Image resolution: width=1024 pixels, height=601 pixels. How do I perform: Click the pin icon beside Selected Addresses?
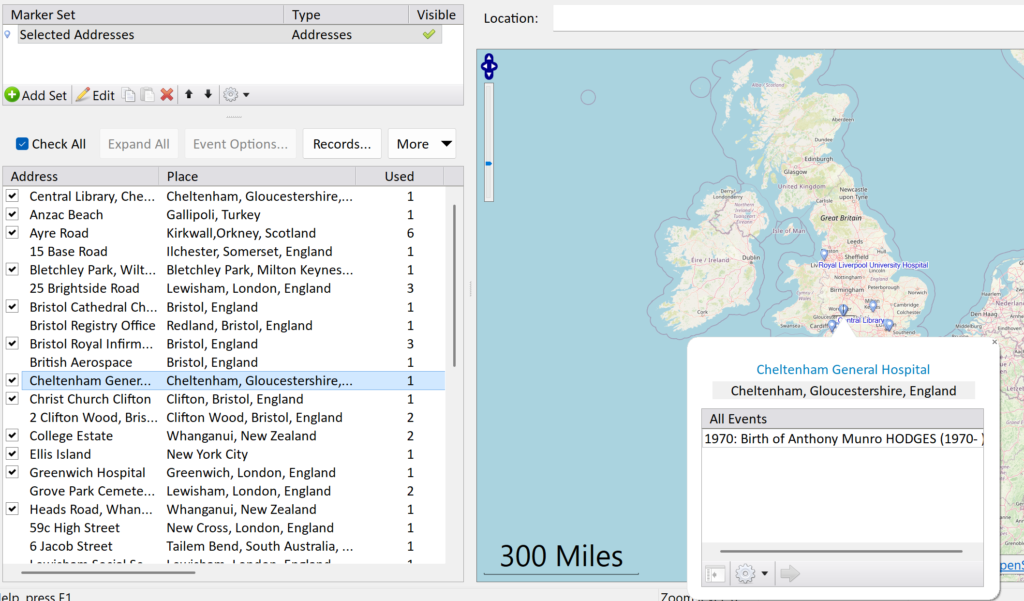pos(8,35)
